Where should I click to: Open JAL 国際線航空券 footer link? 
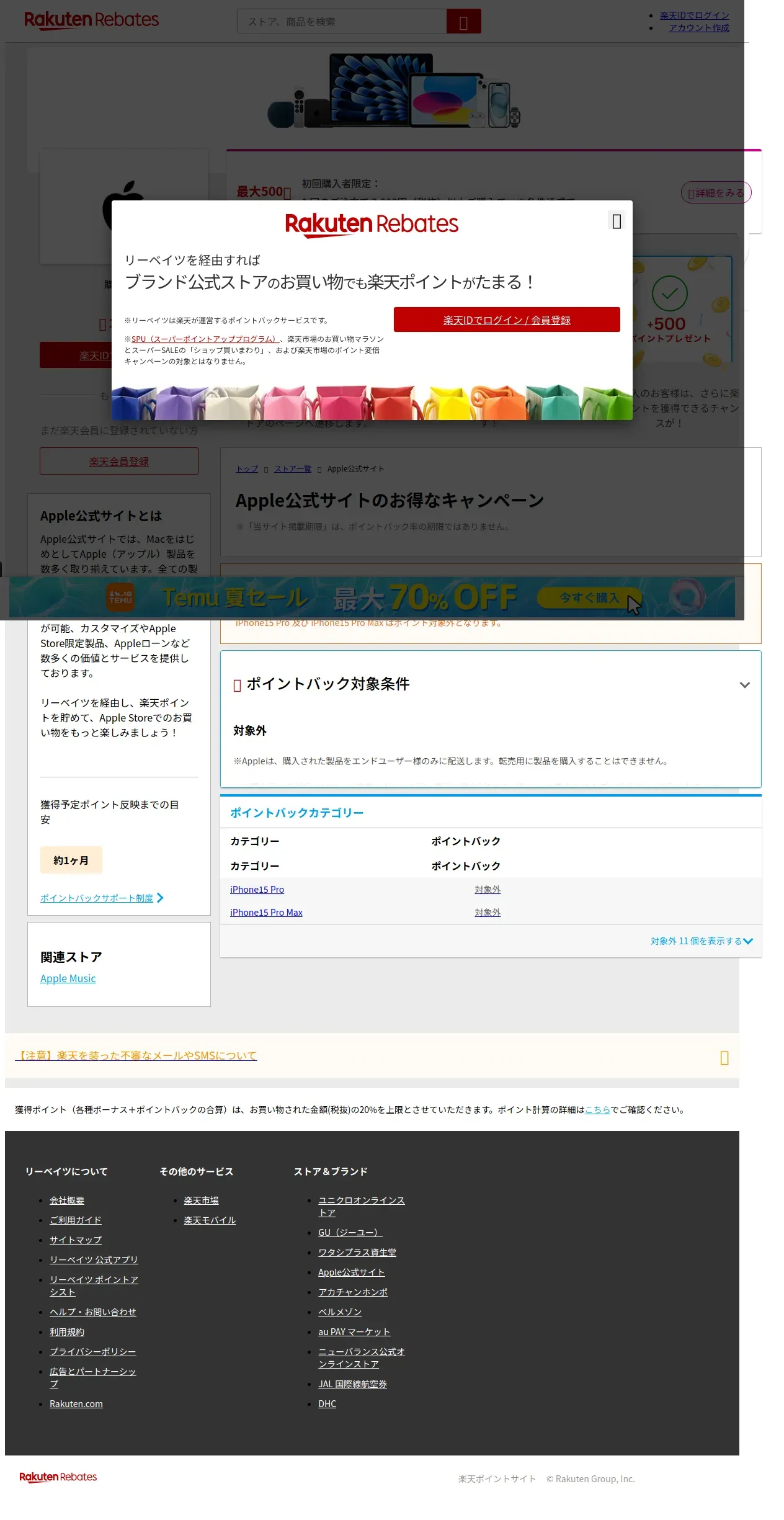(352, 1384)
